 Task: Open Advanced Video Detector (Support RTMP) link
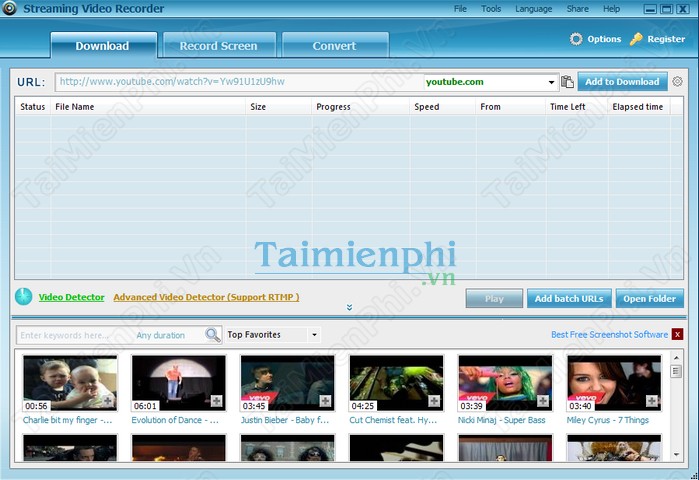[206, 297]
